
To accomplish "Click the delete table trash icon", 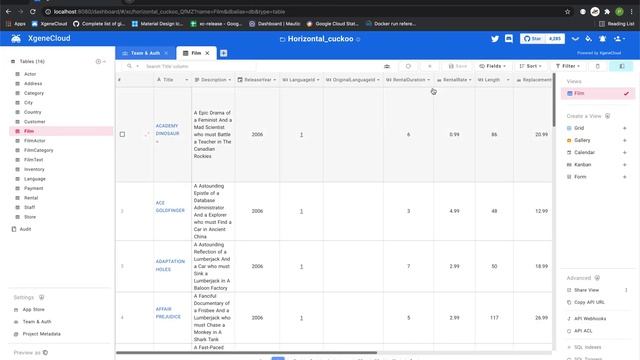I will point(598,66).
